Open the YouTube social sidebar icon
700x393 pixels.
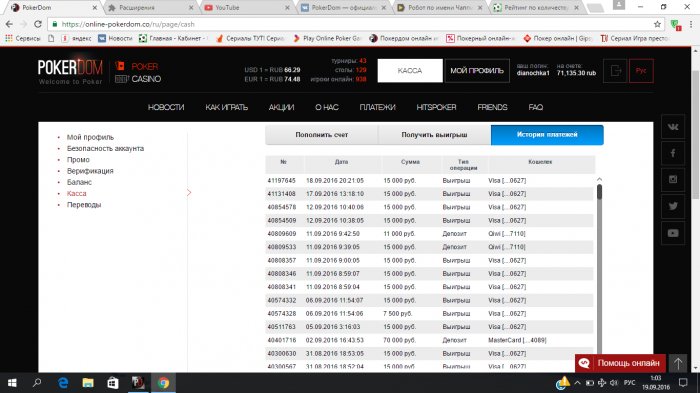click(673, 233)
